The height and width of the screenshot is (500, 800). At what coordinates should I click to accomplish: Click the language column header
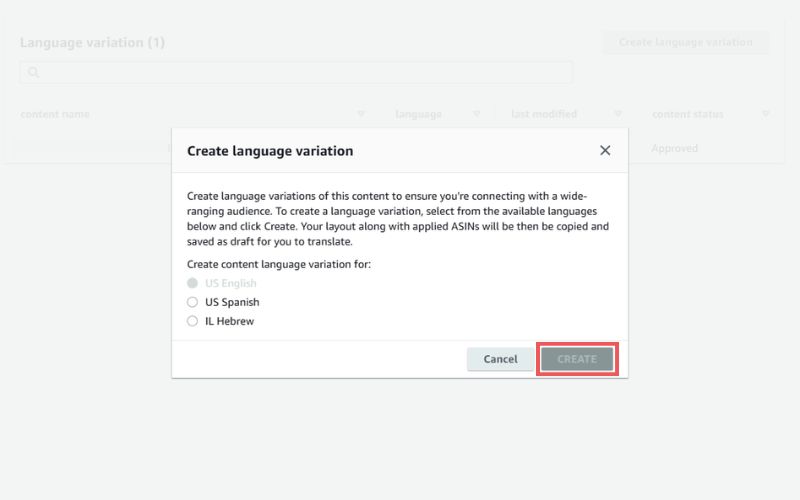click(x=418, y=114)
